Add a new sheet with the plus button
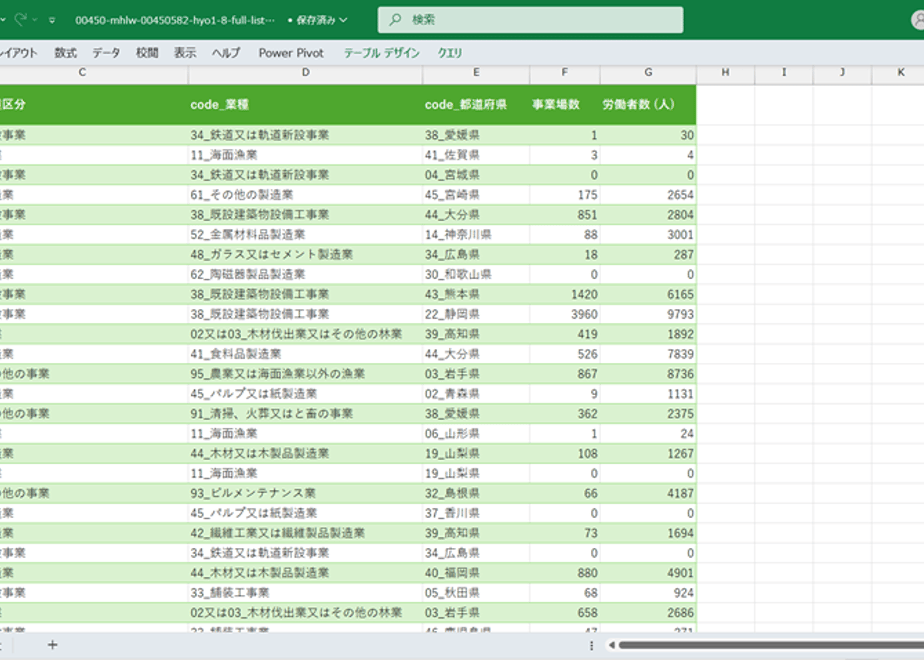This screenshot has width=924, height=660. 52,645
